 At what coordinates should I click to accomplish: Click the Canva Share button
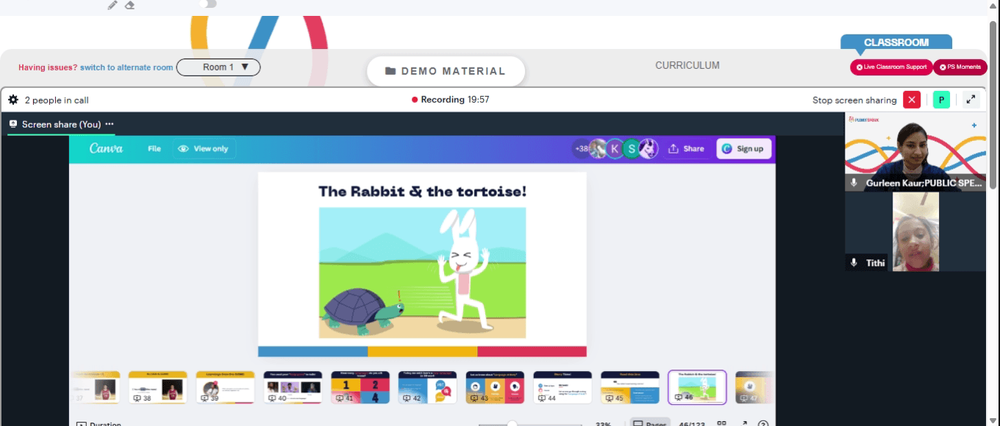[x=686, y=149]
